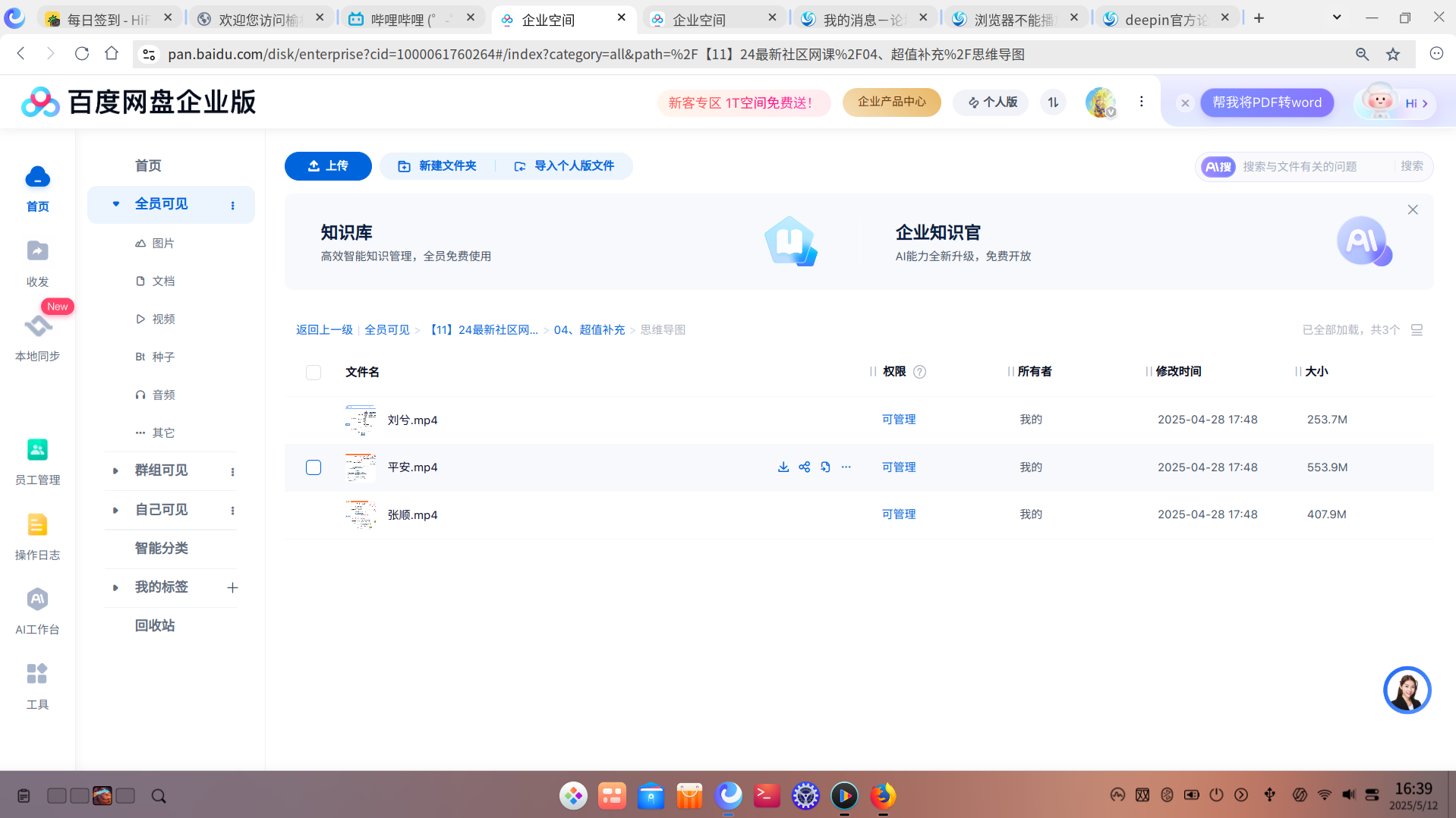The image size is (1456, 818).
Task: Open browser tab list dropdown chevron
Action: [x=1337, y=17]
